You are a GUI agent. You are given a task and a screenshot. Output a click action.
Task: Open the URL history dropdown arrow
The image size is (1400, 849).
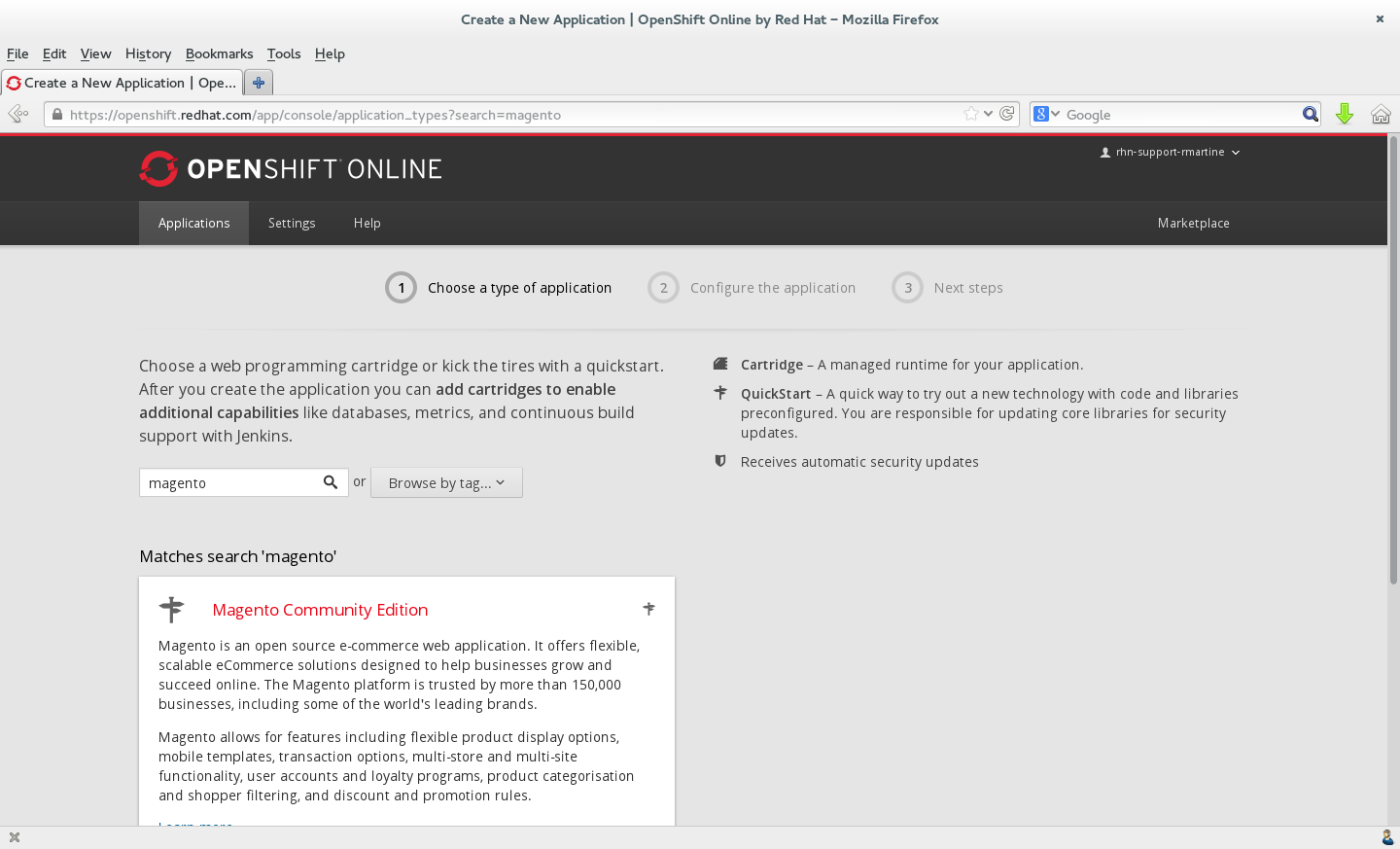pyautogui.click(x=989, y=114)
